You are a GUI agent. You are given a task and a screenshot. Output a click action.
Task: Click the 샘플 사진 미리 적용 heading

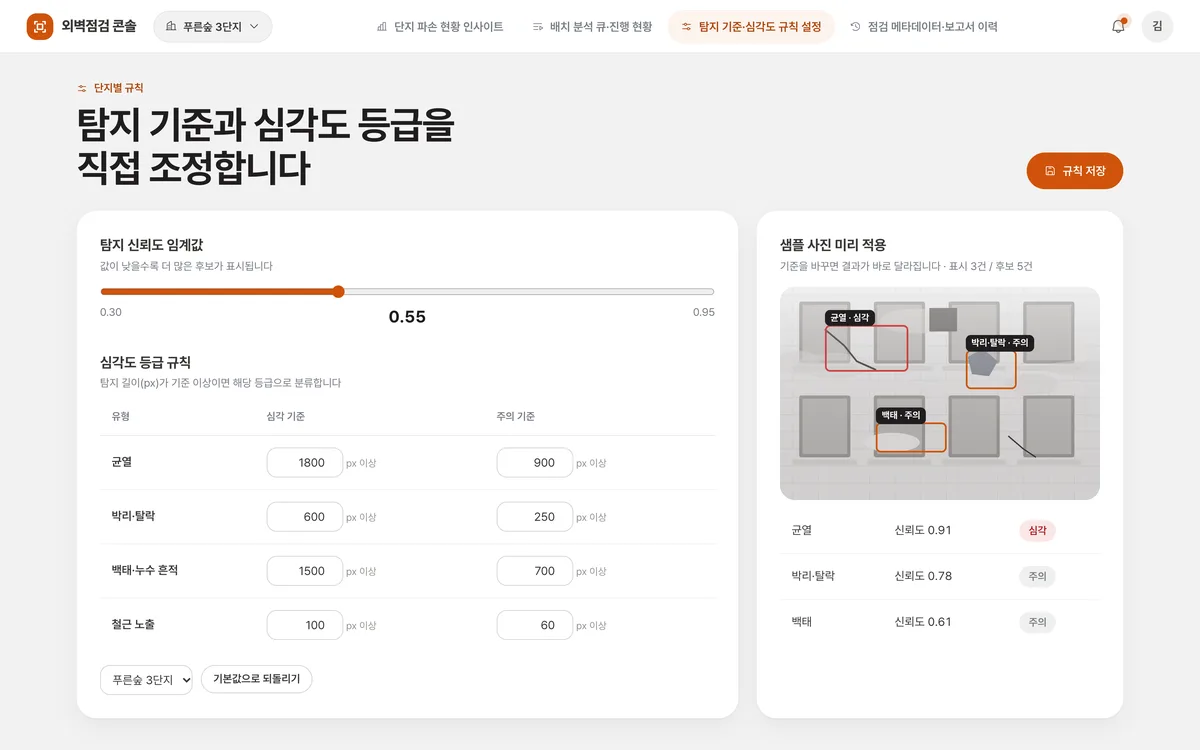(833, 244)
